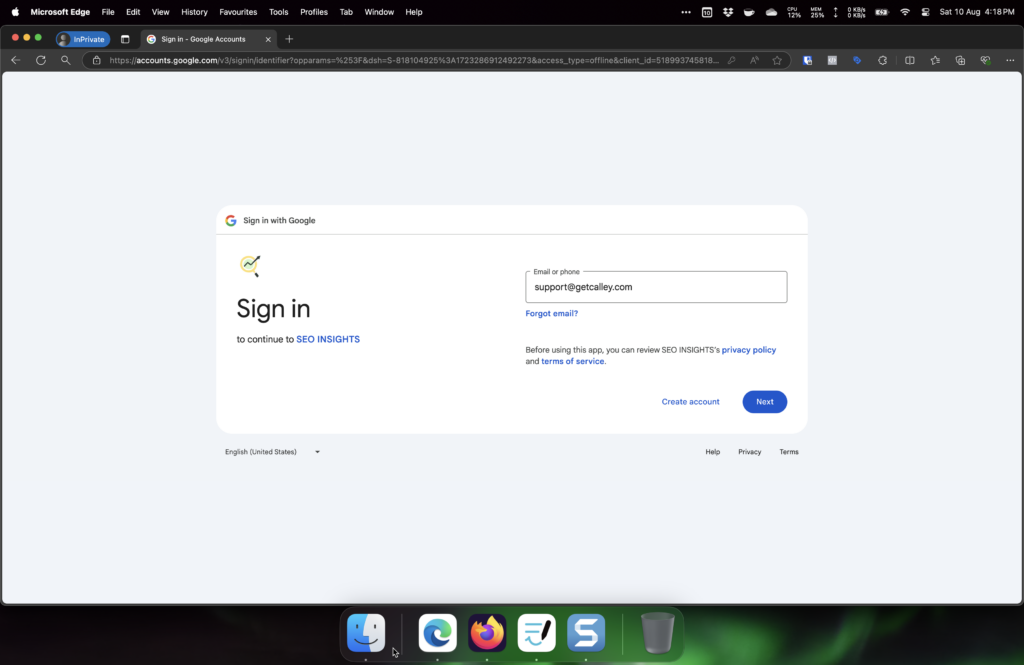
Task: Open Control Centre from menu bar
Action: [925, 12]
